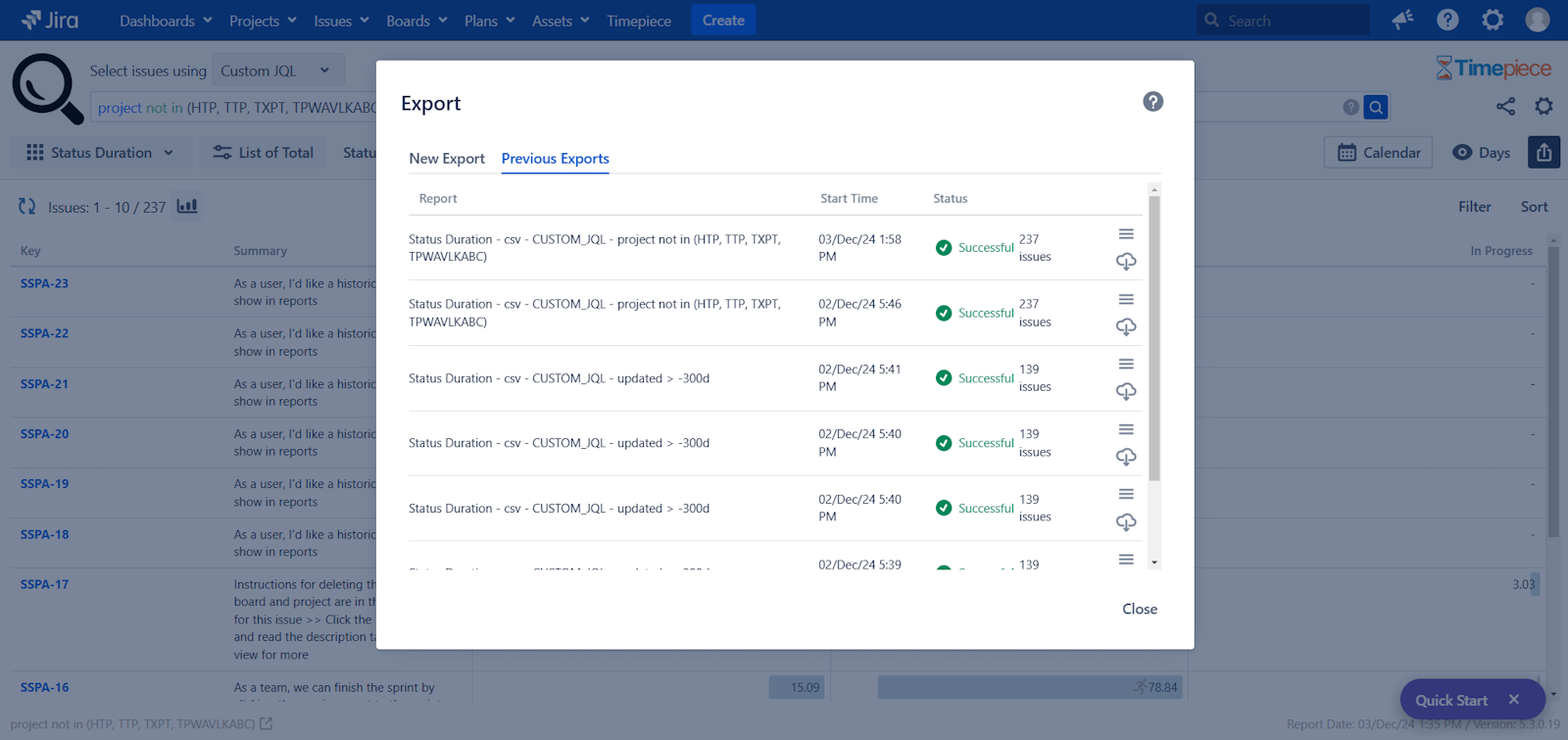Open hamburger menu for 02/Dec/24 5:46 PM export
This screenshot has height=740, width=1568.
tap(1126, 299)
